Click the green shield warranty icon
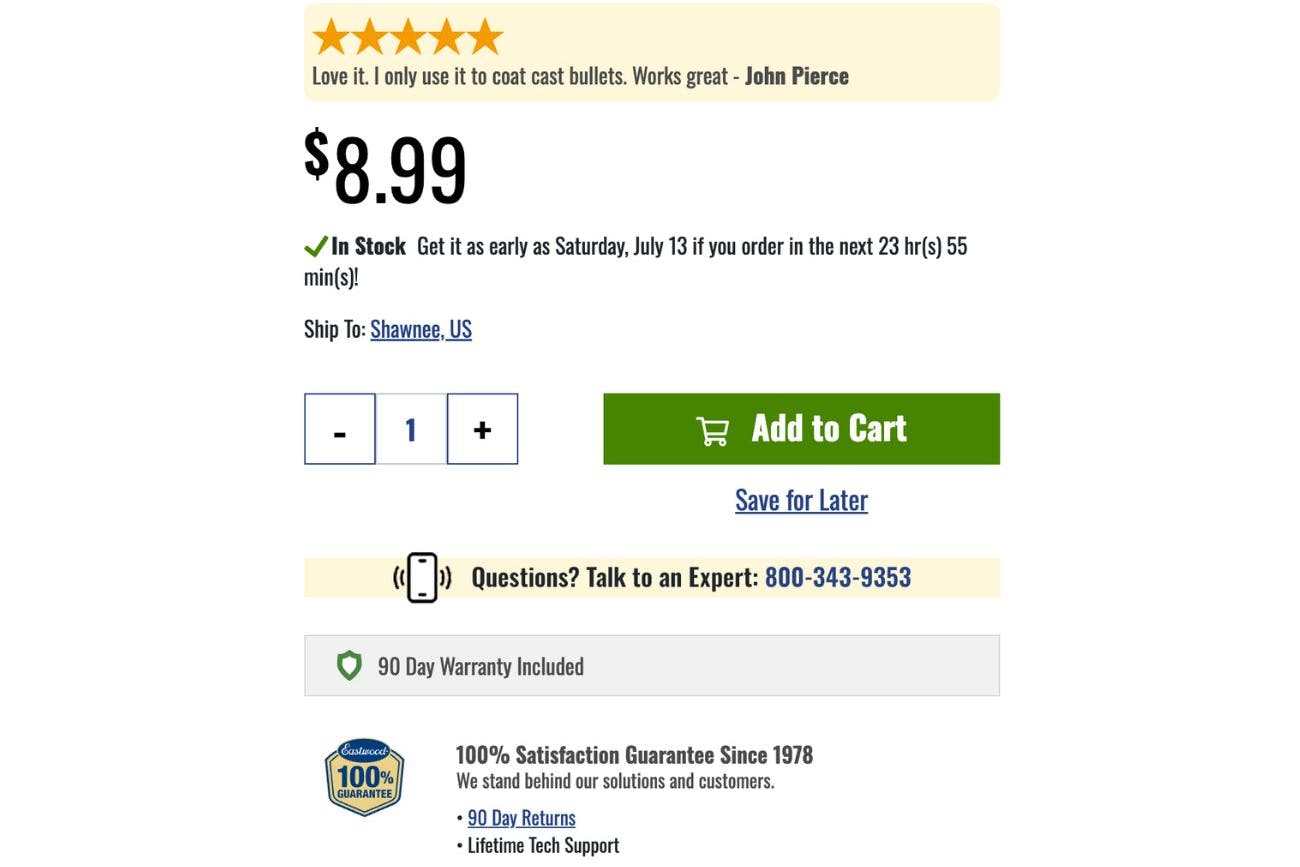 tap(349, 666)
